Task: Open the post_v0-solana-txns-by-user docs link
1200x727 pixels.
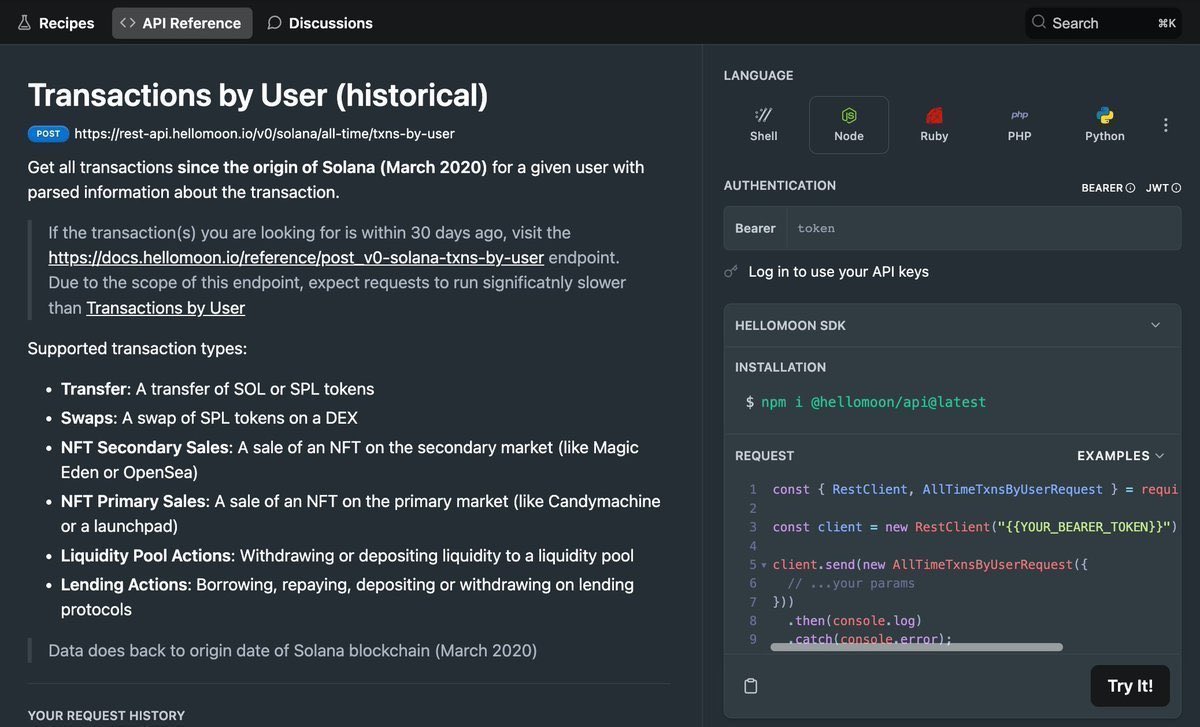Action: pos(296,258)
